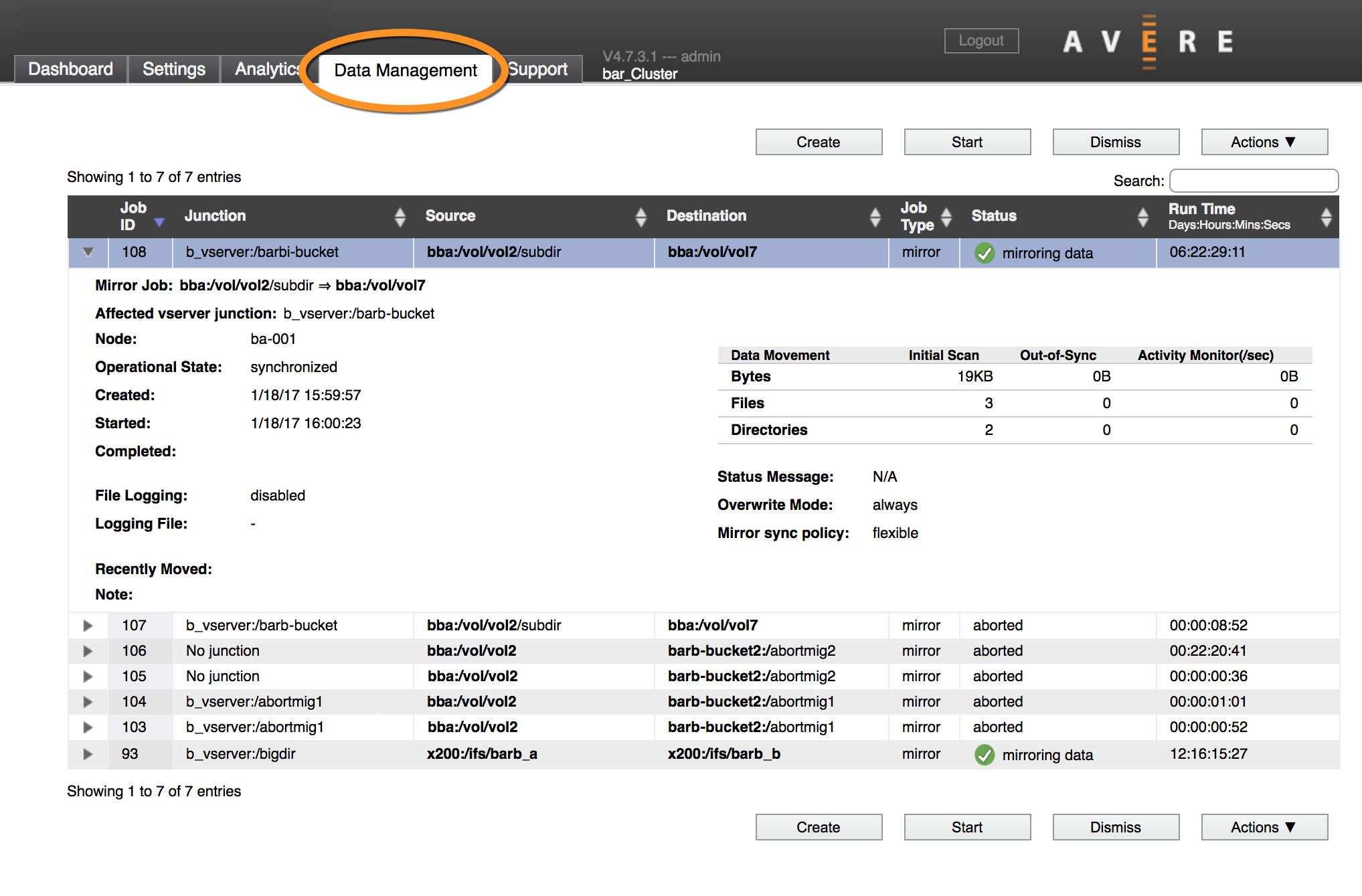Viewport: 1362px width, 896px height.
Task: Switch to the Settings tab
Action: [174, 69]
